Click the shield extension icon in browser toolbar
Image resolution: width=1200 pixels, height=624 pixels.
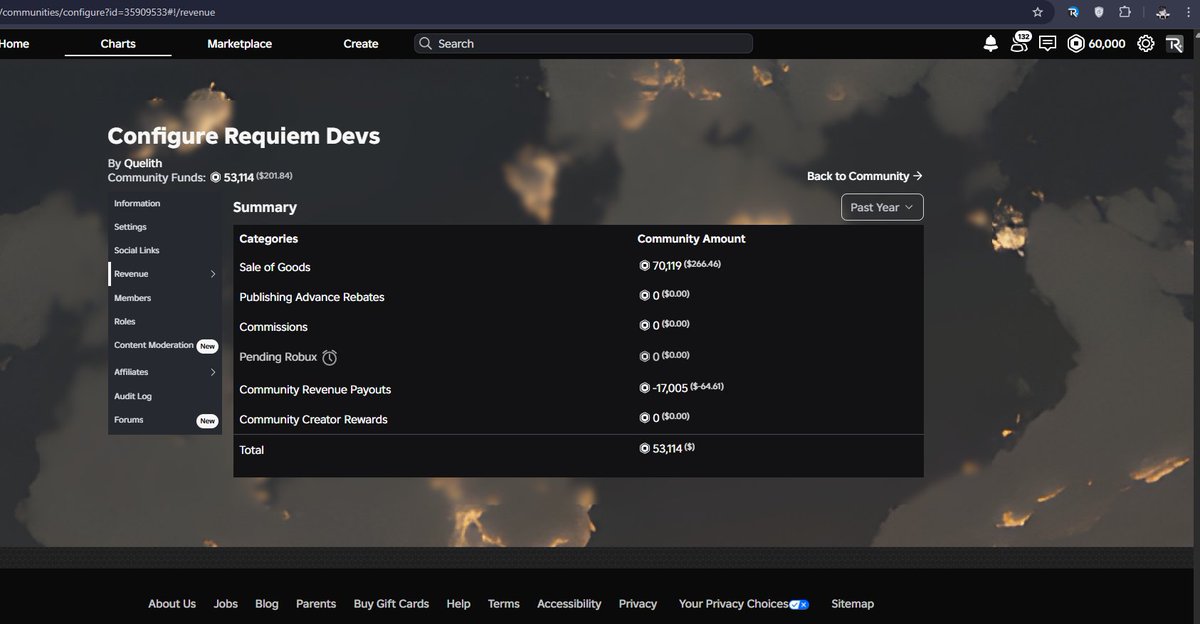pos(1099,12)
